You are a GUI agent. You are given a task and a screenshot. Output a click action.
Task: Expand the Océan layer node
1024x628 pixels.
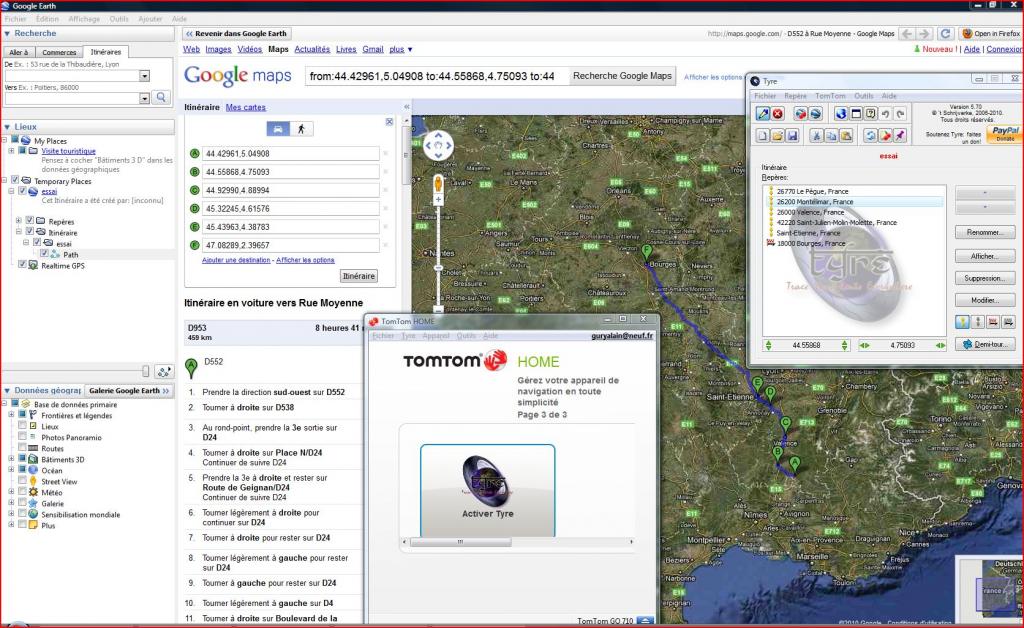pyautogui.click(x=11, y=469)
